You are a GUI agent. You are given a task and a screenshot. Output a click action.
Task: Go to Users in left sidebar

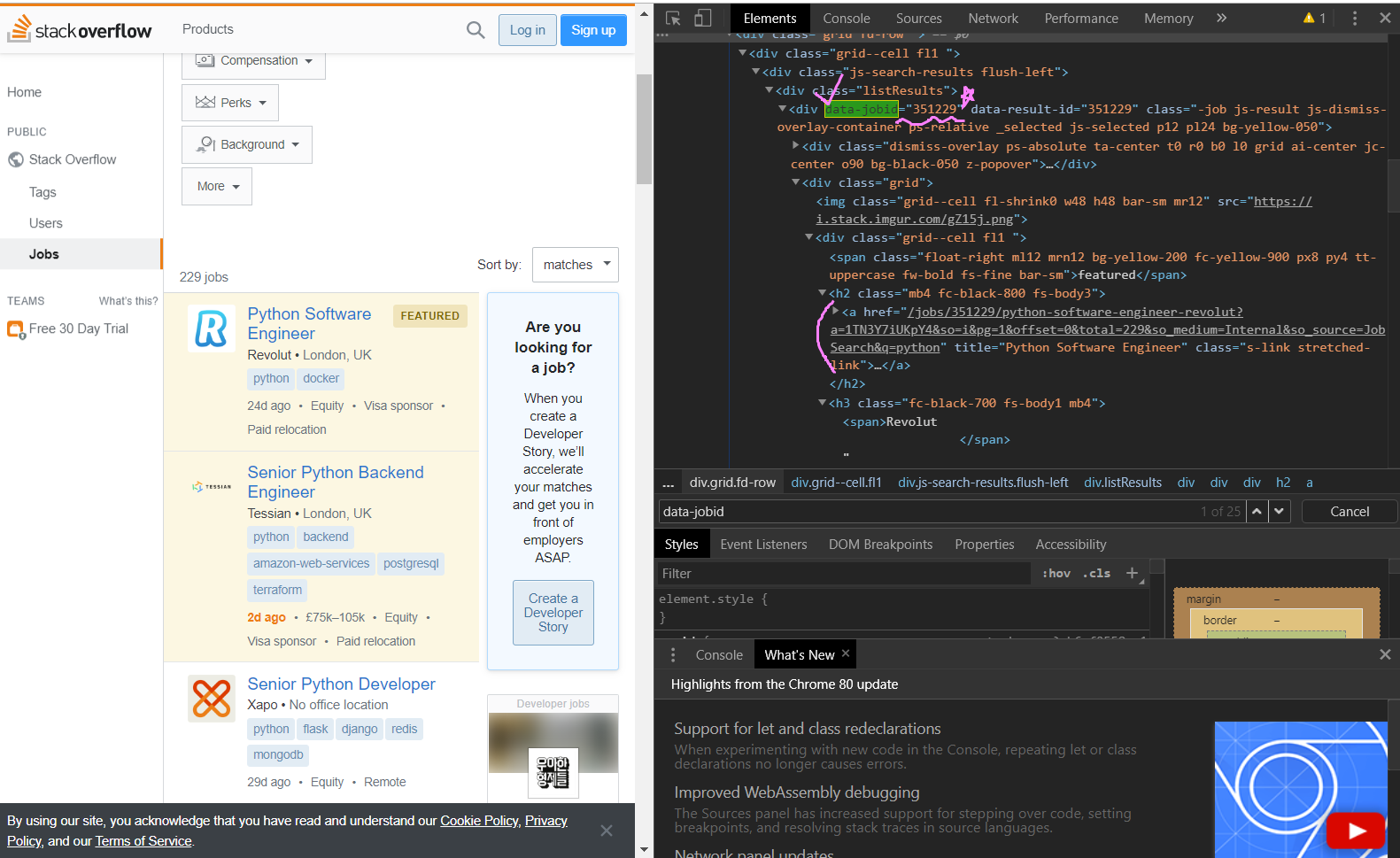pos(46,223)
